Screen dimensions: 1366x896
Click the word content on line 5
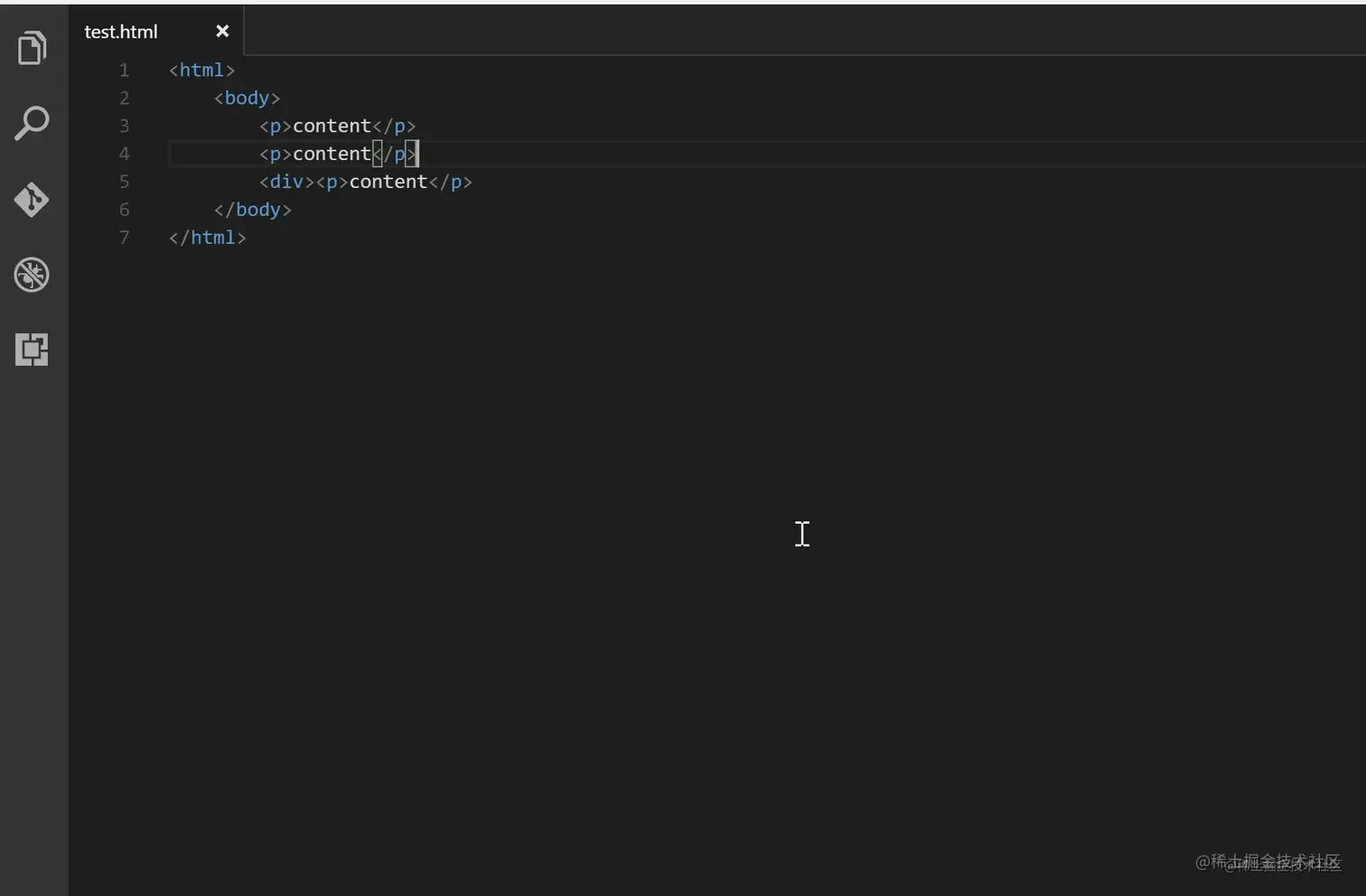coord(388,182)
